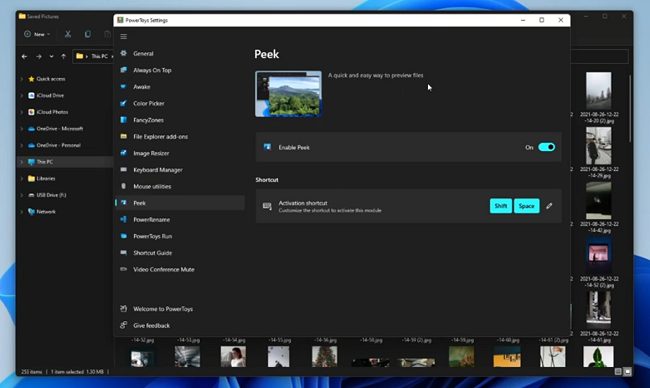Click the Cut scissors icon in File Explorer
The image size is (650, 388).
pyautogui.click(x=68, y=34)
